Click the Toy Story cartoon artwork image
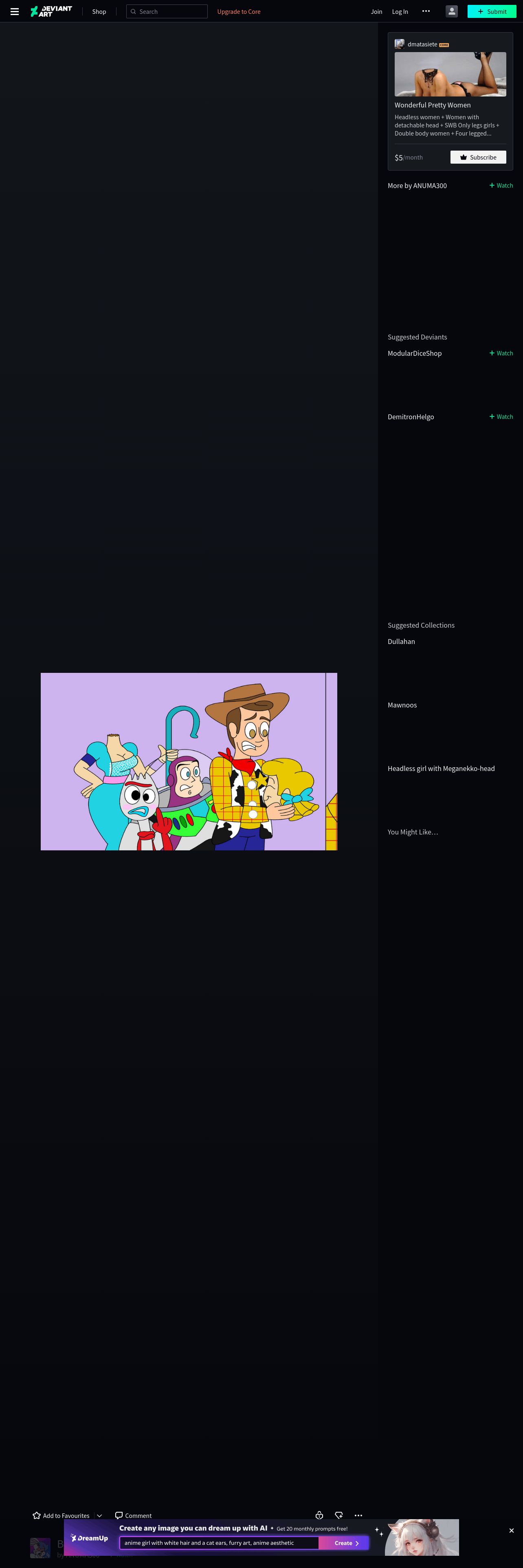This screenshot has width=523, height=1568. (x=189, y=762)
